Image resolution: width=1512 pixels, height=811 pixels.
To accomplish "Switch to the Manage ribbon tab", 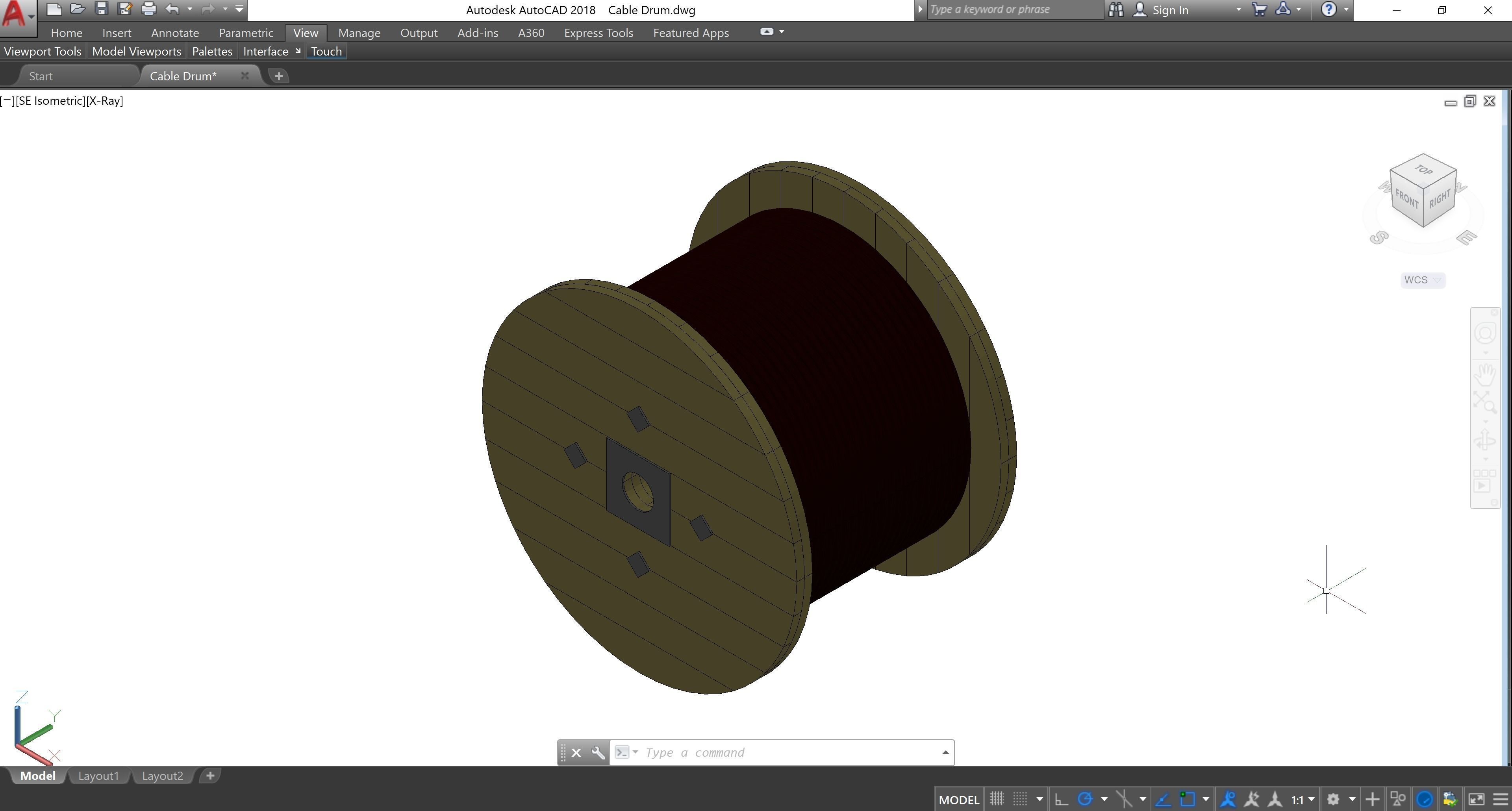I will (x=359, y=33).
